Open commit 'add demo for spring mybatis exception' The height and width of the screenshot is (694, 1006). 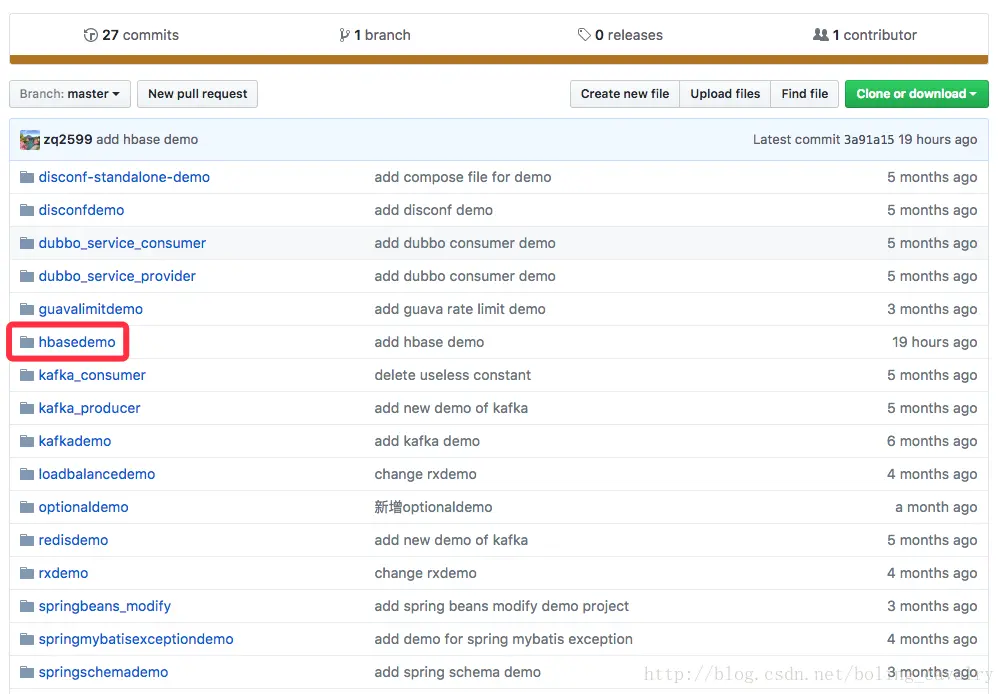click(x=504, y=639)
